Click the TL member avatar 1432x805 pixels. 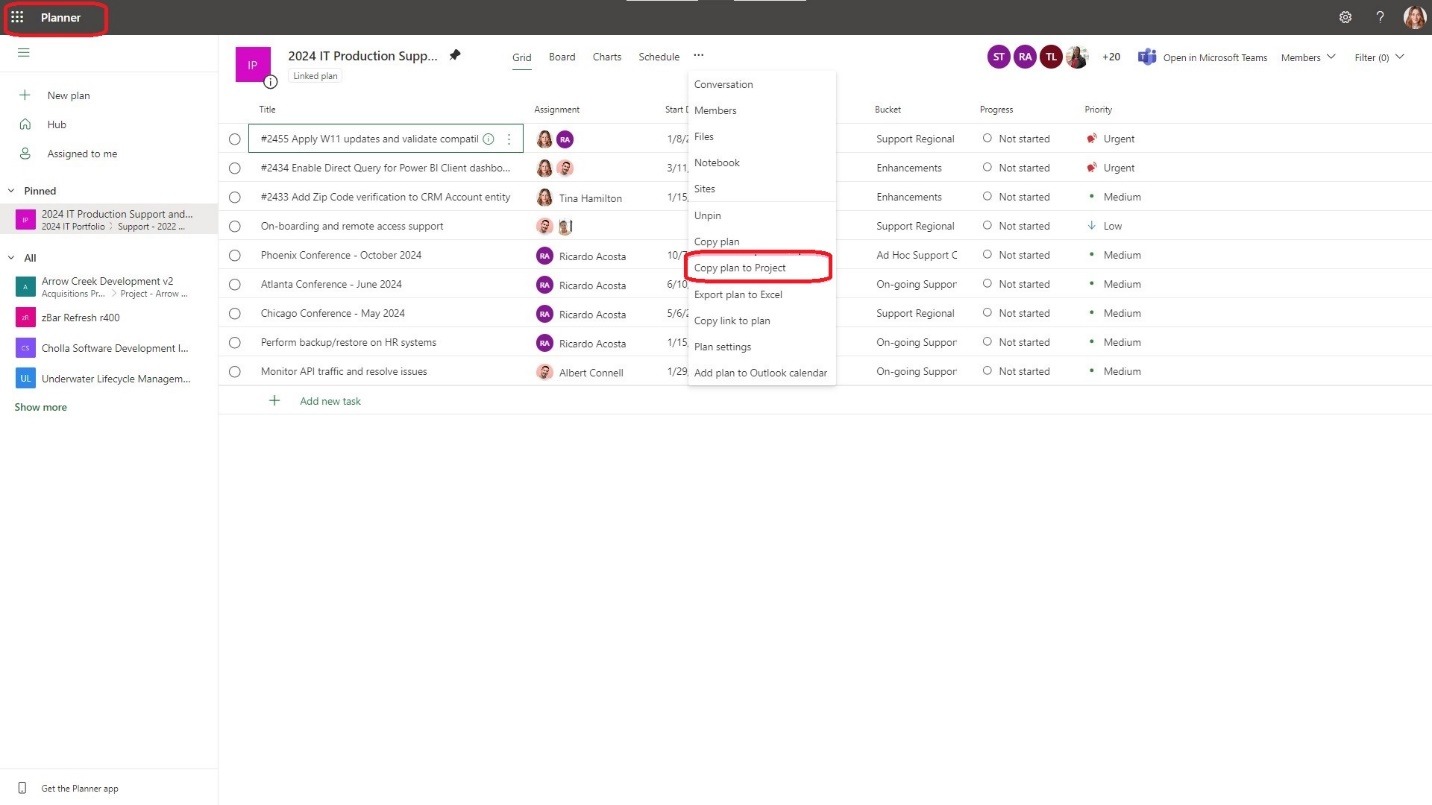pyautogui.click(x=1050, y=57)
